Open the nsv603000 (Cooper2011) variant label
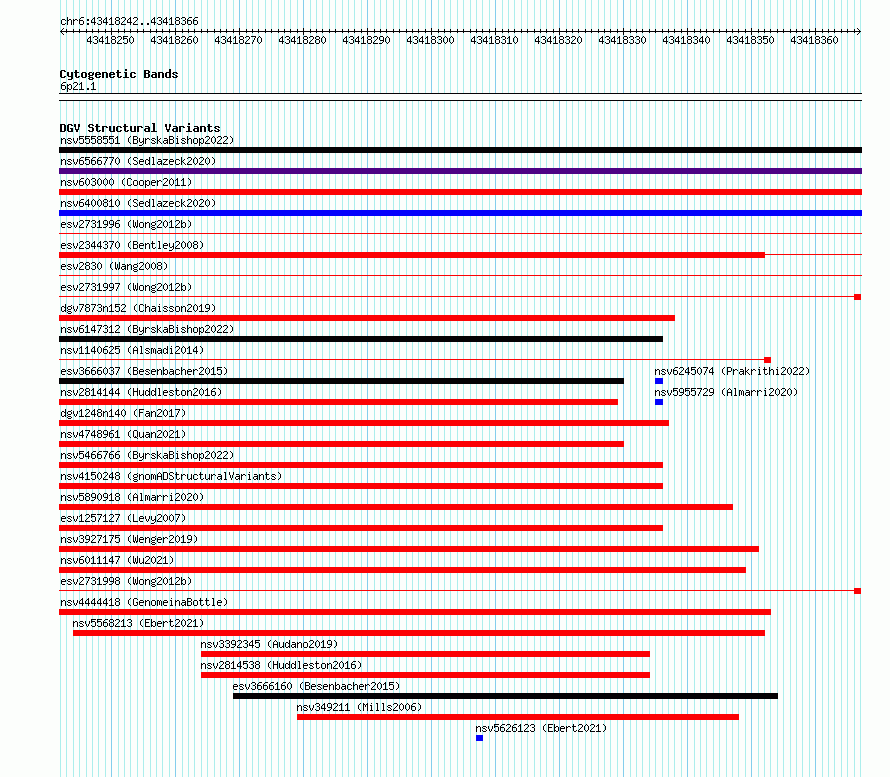Image resolution: width=890 pixels, height=777 pixels. click(126, 182)
